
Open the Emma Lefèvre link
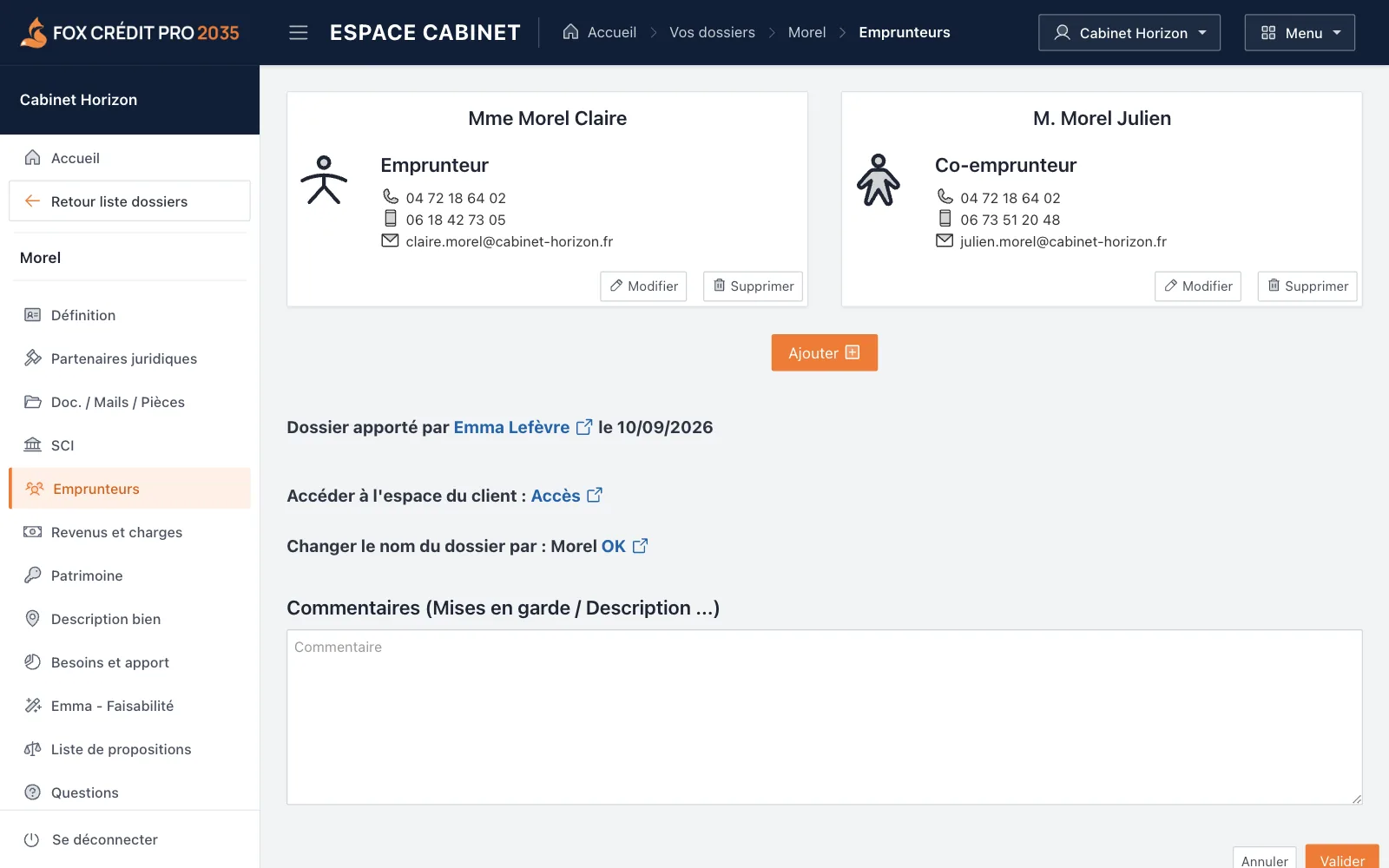coord(511,427)
